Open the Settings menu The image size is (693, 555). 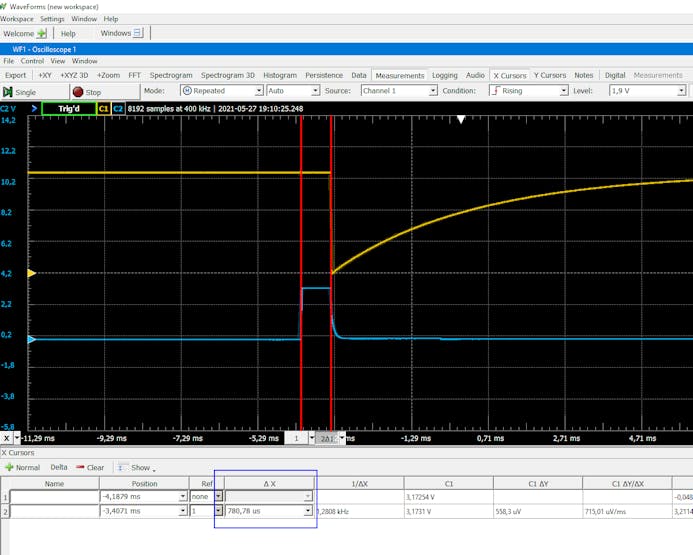[x=52, y=18]
